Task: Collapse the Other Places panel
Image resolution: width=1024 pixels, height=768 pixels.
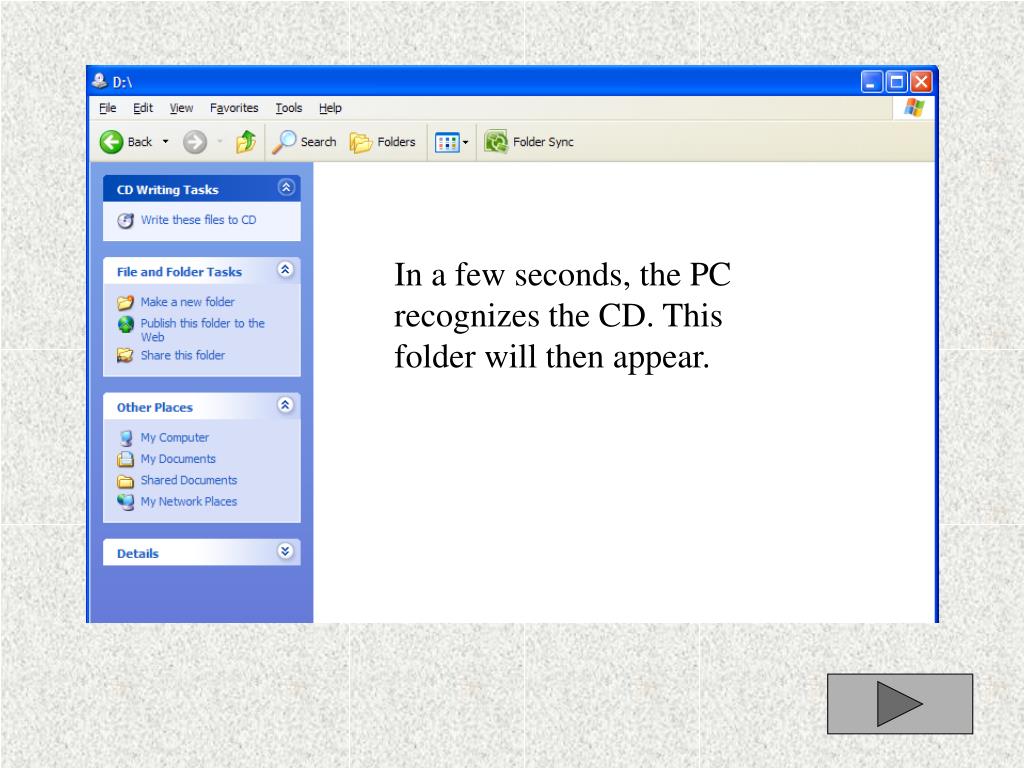Action: [x=285, y=405]
